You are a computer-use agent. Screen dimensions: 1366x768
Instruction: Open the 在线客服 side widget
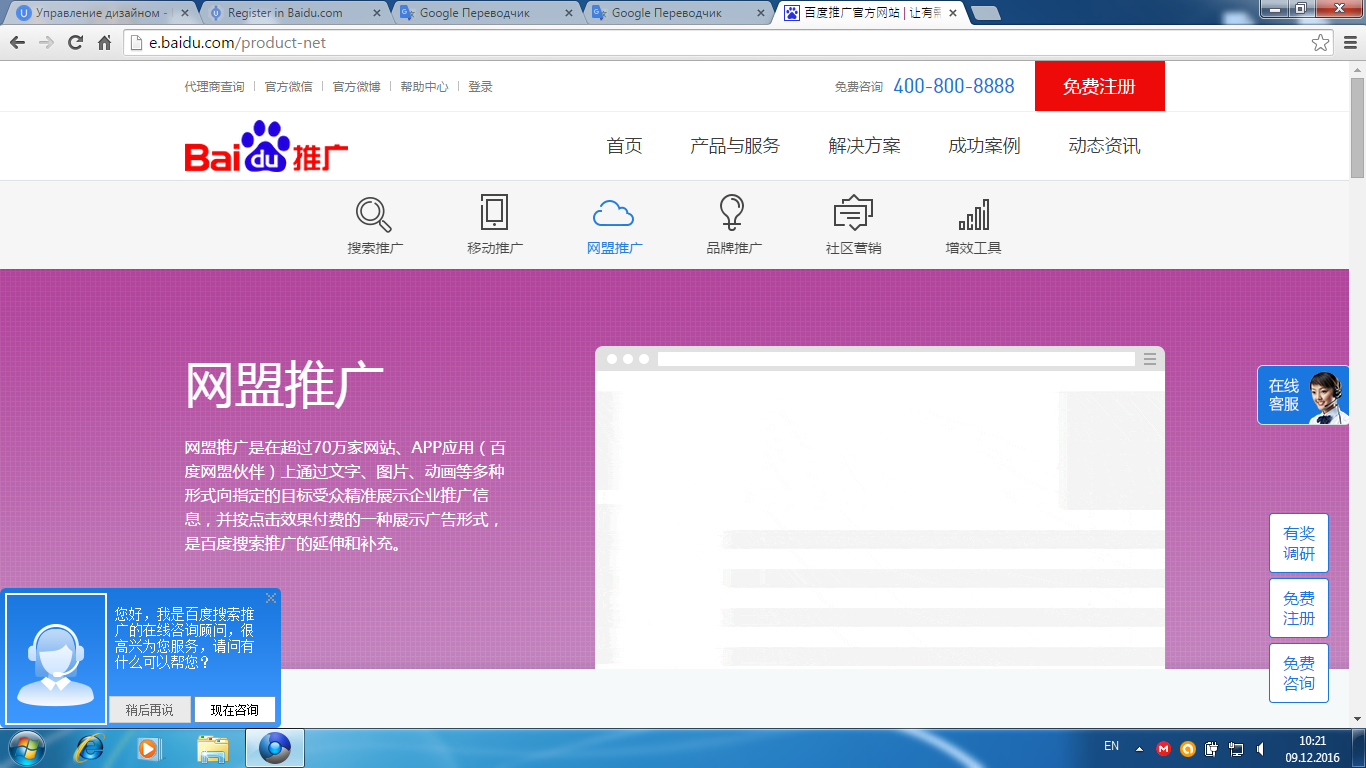1303,395
